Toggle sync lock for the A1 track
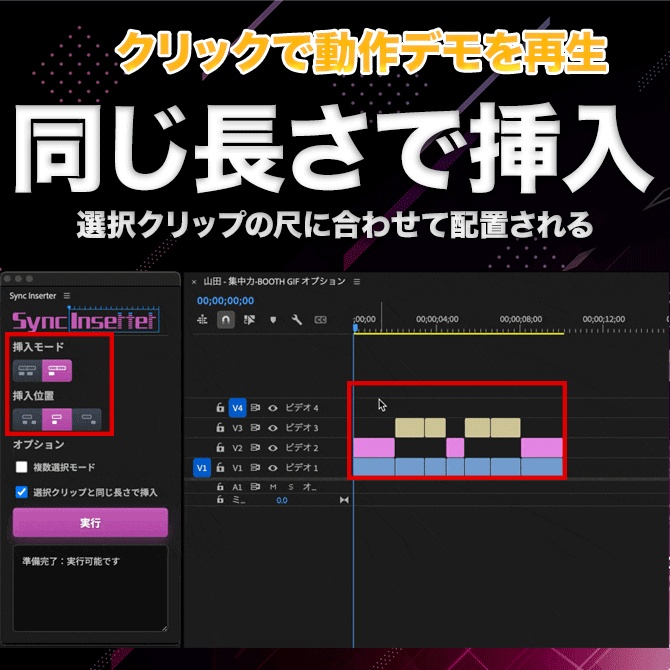 pyautogui.click(x=255, y=487)
